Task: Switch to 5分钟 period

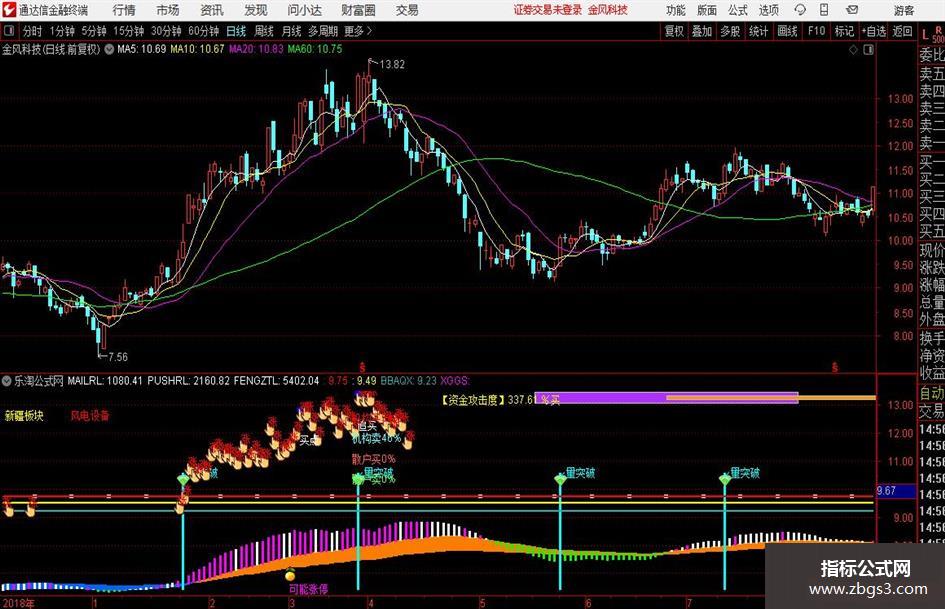Action: [x=94, y=31]
